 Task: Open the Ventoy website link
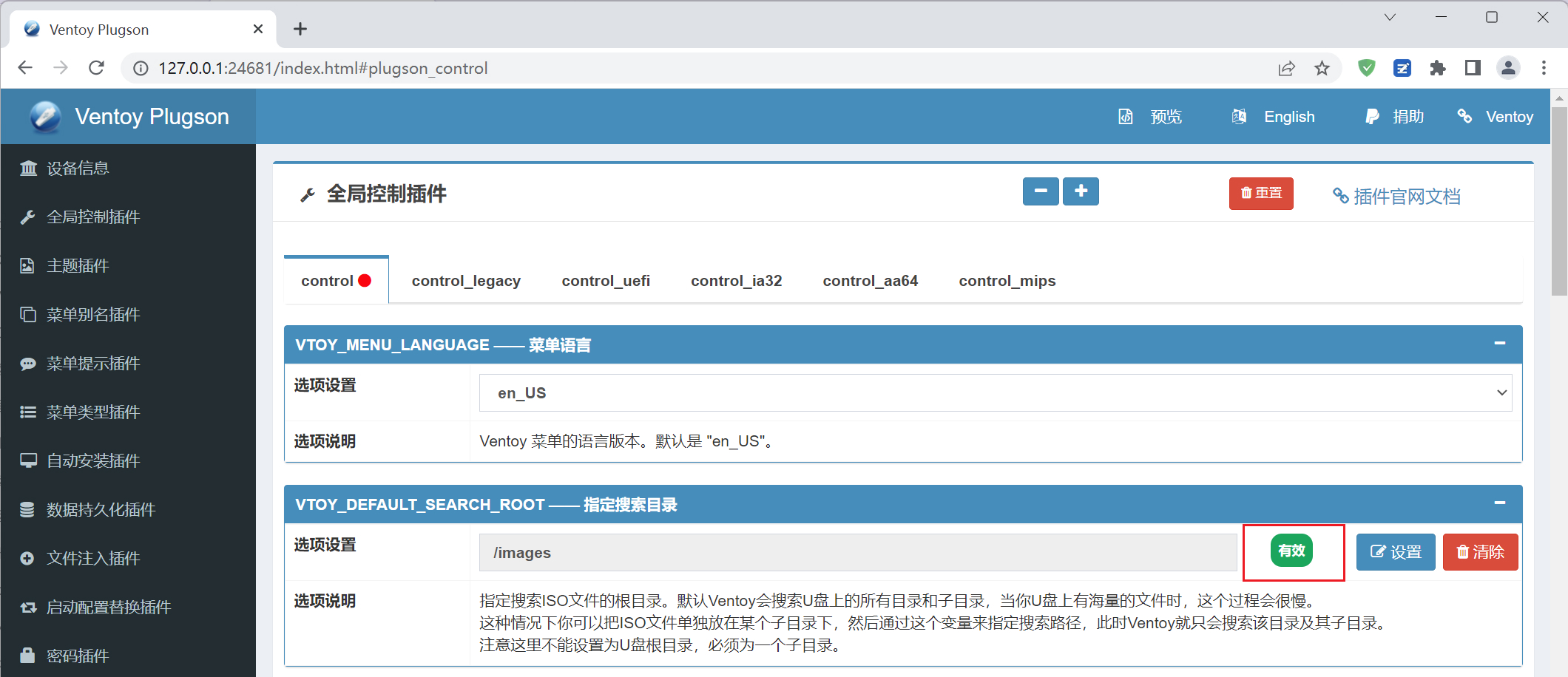coord(1495,117)
